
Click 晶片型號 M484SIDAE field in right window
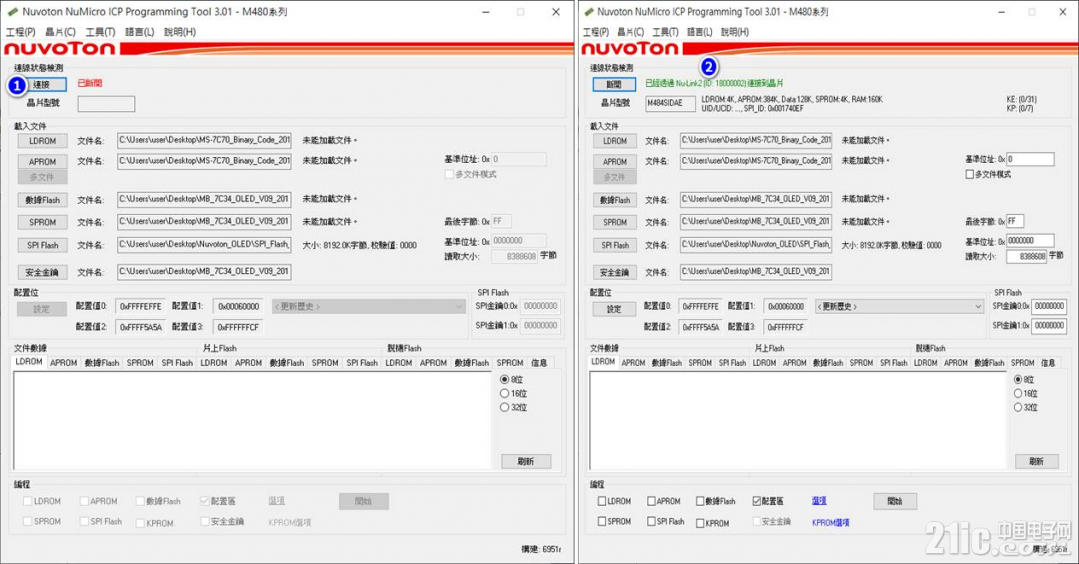[670, 103]
